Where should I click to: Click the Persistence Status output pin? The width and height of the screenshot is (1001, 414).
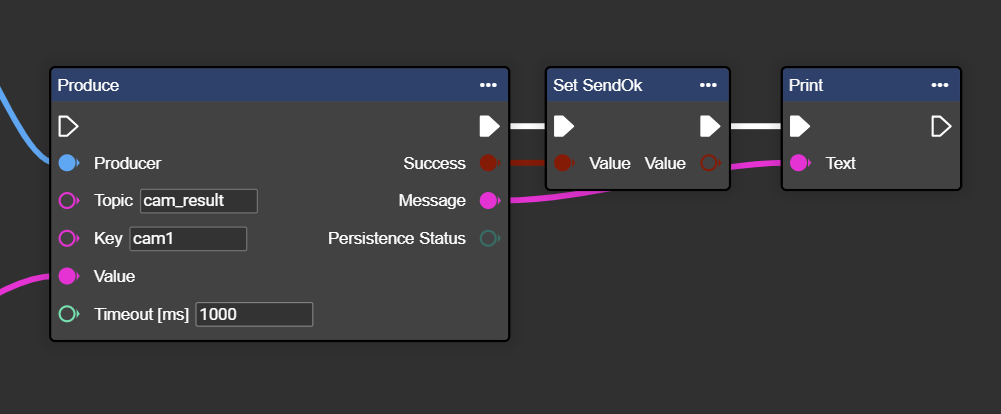click(x=489, y=239)
